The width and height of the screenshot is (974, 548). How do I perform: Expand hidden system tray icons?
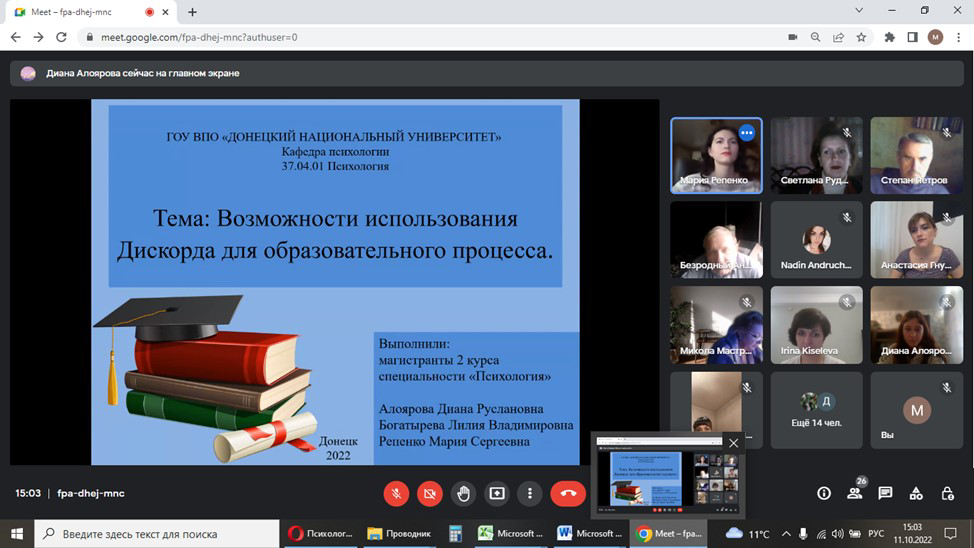(786, 534)
